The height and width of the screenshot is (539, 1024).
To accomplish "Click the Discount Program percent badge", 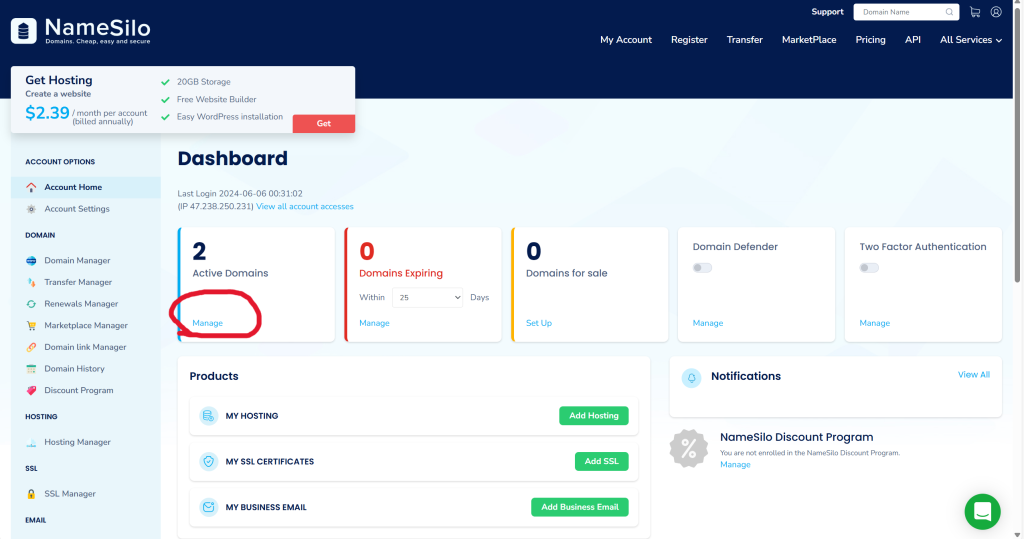I will (x=688, y=449).
